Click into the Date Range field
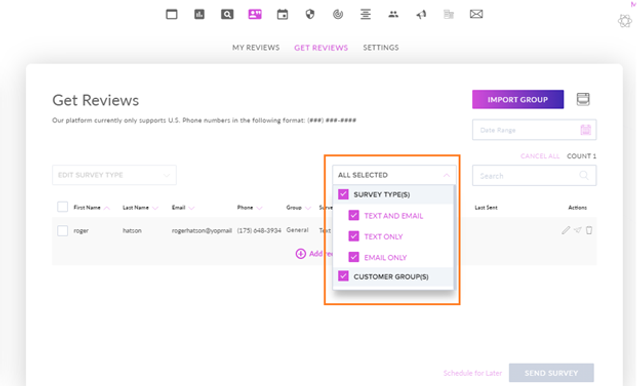Screen dimensions: 640x386 pyautogui.click(x=534, y=130)
